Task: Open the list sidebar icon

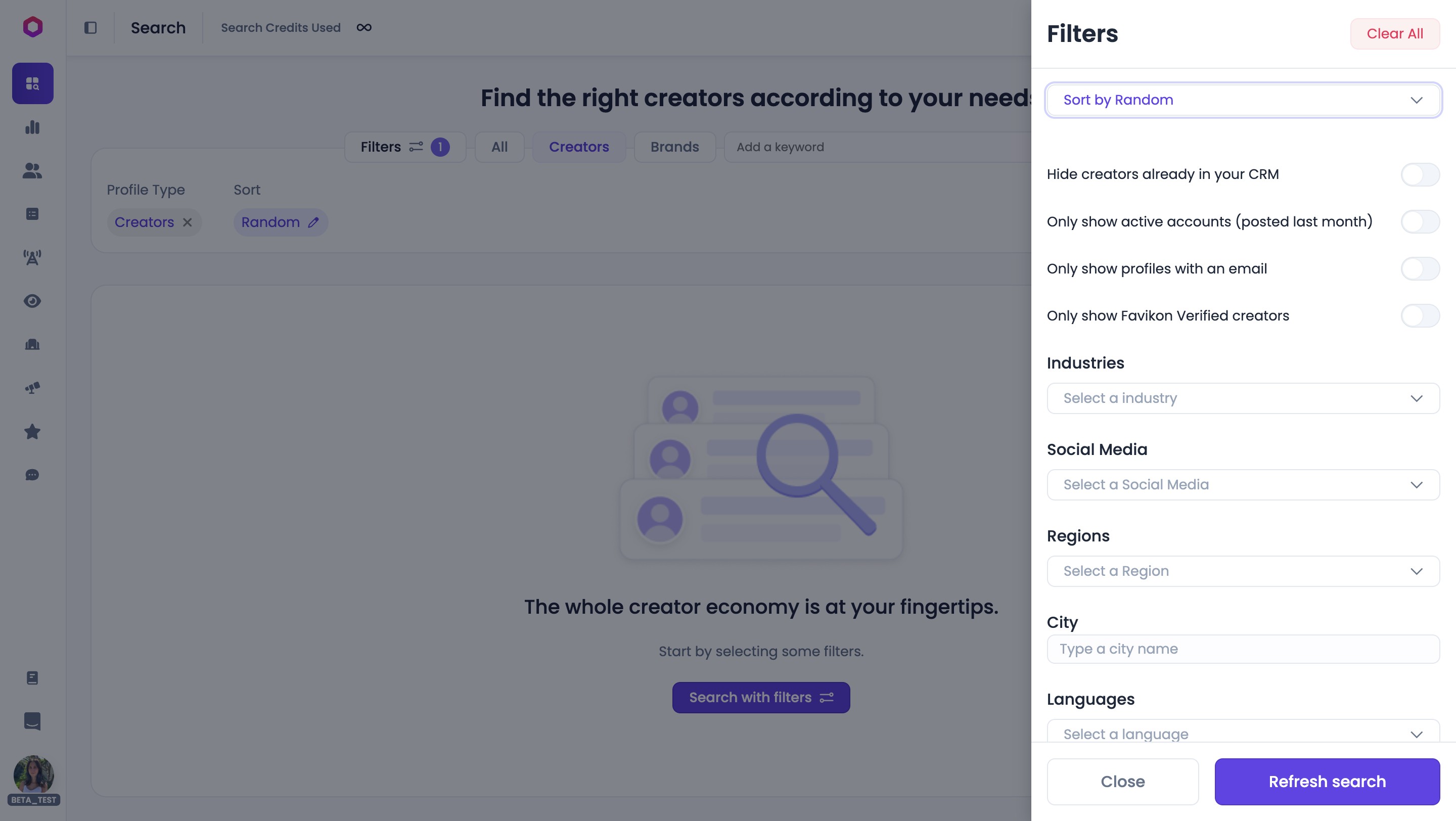Action: [33, 214]
